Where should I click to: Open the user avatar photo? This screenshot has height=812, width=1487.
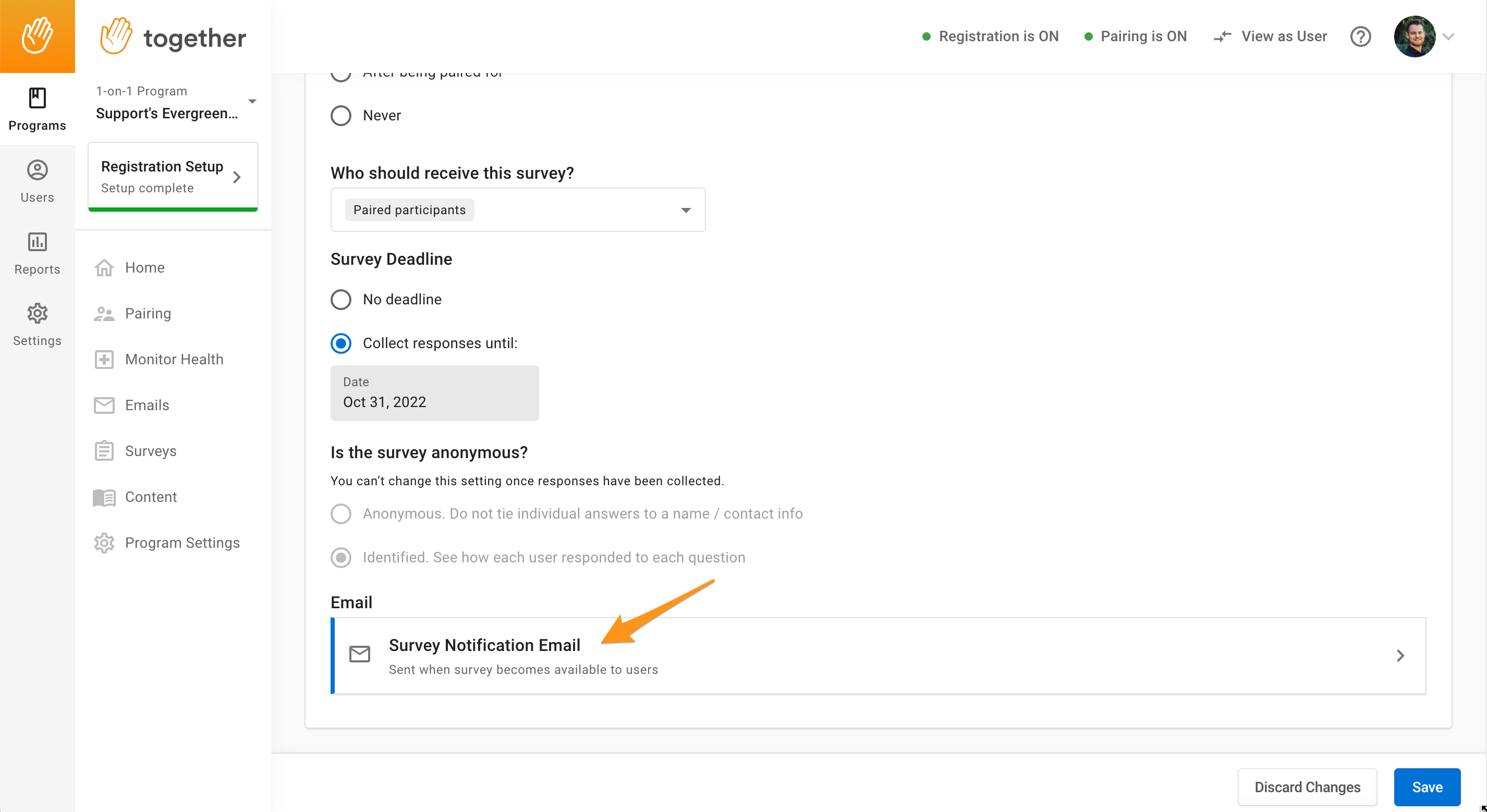point(1414,36)
